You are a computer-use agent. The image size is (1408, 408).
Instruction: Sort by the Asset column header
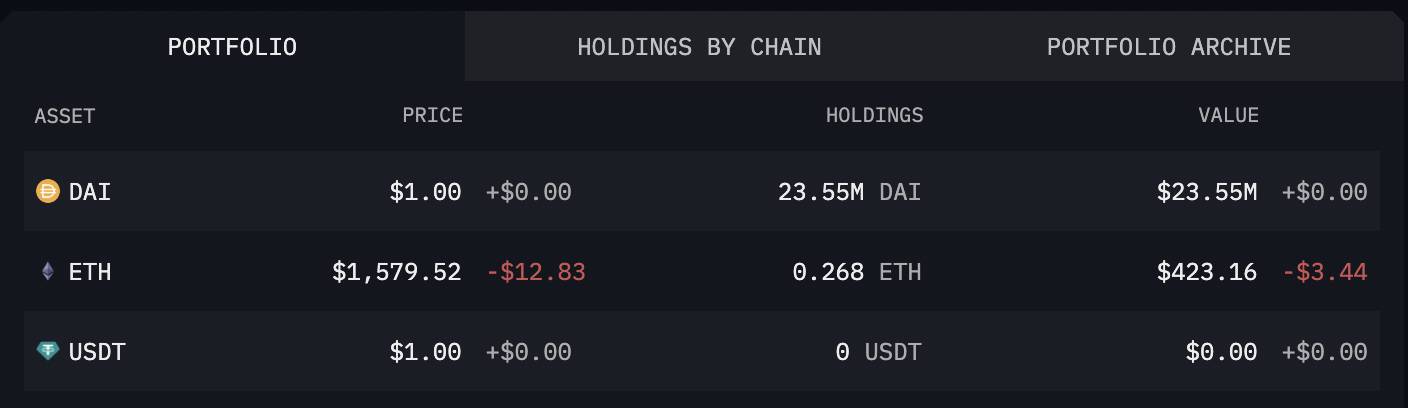point(65,116)
